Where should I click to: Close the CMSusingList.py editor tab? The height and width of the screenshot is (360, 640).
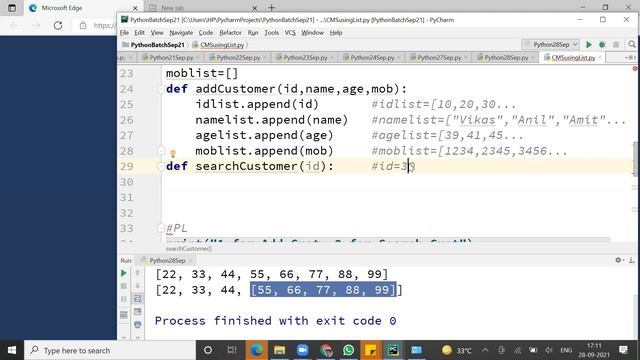600,58
